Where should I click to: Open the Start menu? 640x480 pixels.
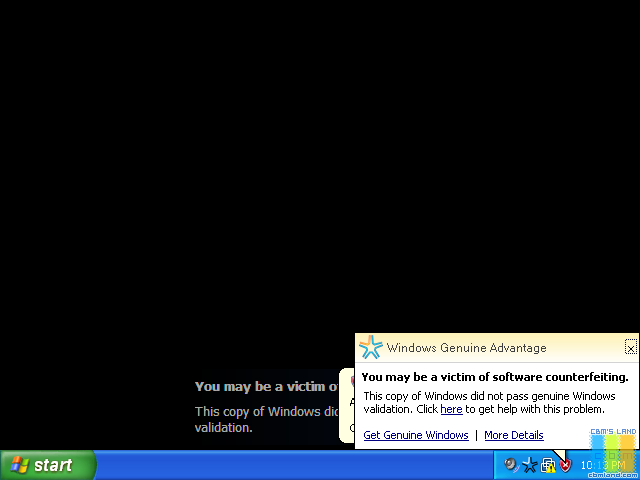[x=48, y=465]
